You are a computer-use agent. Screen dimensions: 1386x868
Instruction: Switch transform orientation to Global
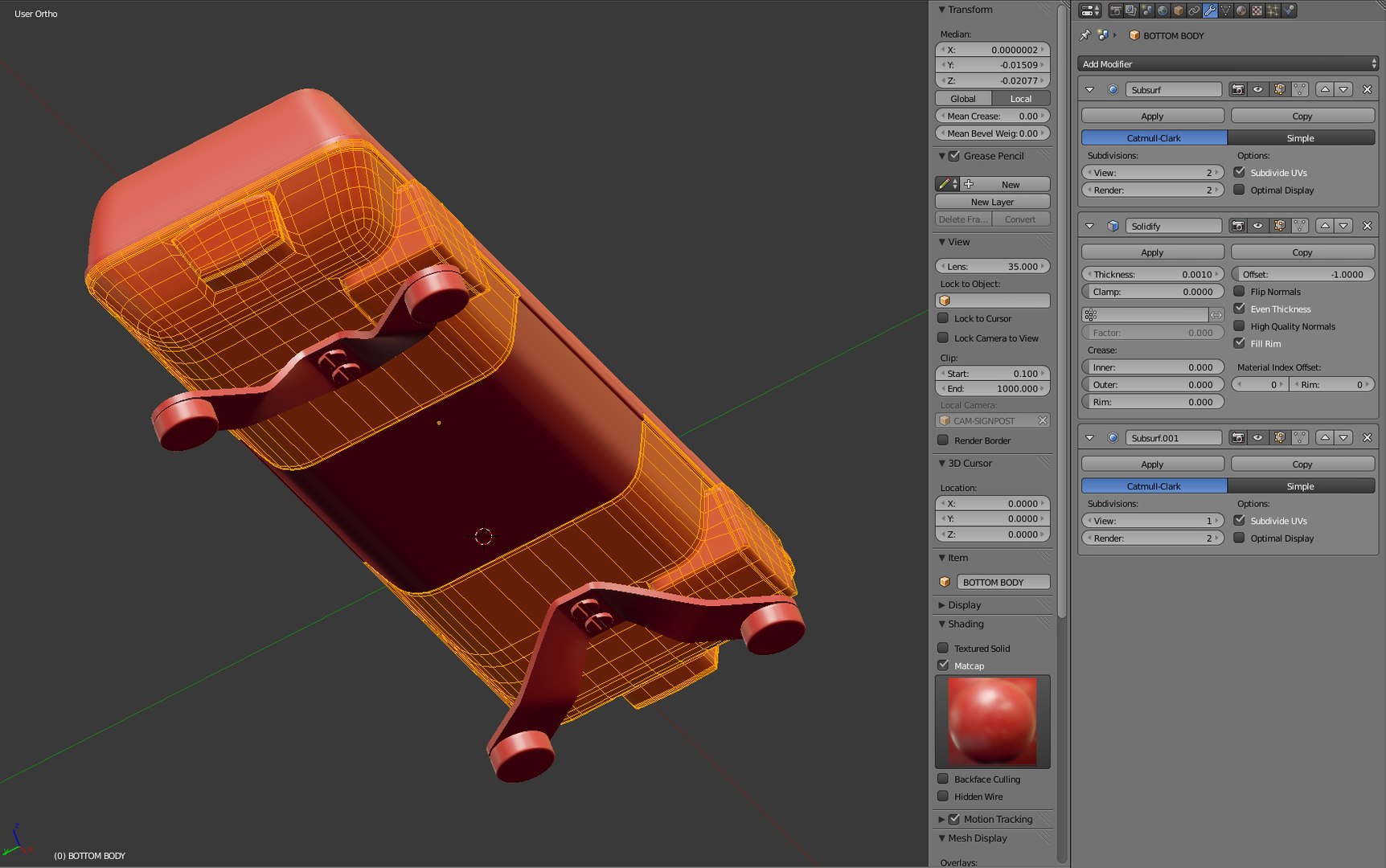coord(963,99)
